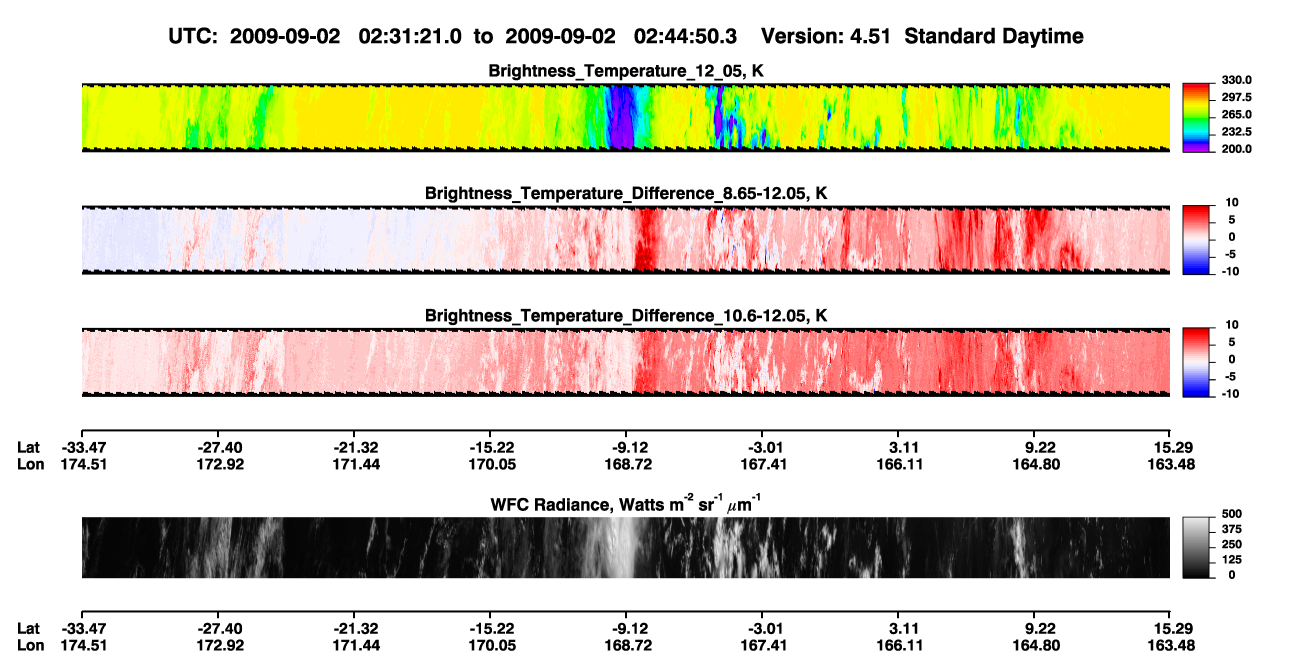Image resolution: width=1300 pixels, height=667 pixels.
Task: Click the 12.05 brightness temperature image strip
Action: 626,117
